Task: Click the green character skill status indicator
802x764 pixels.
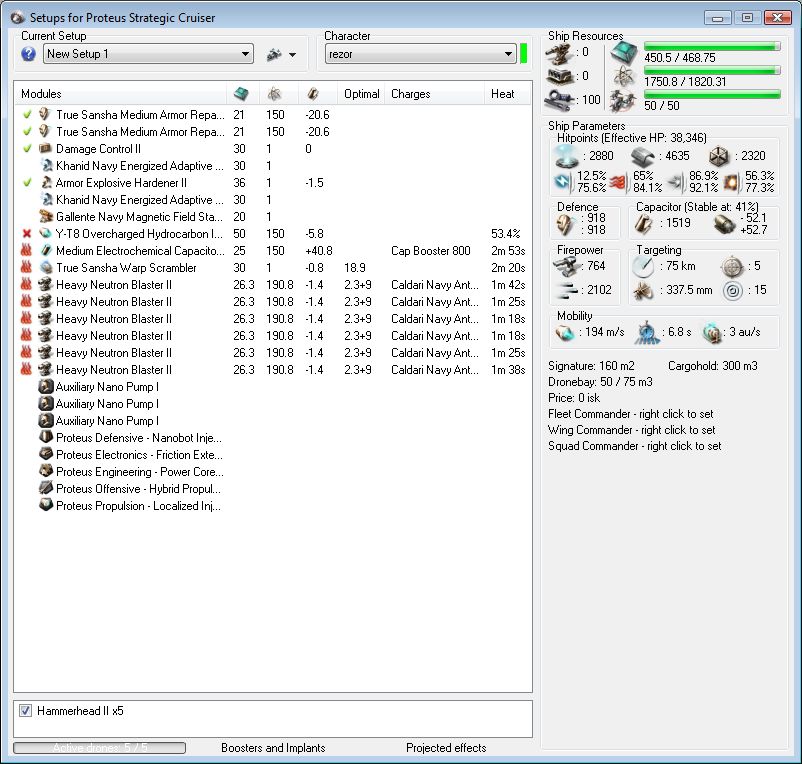Action: [x=523, y=54]
